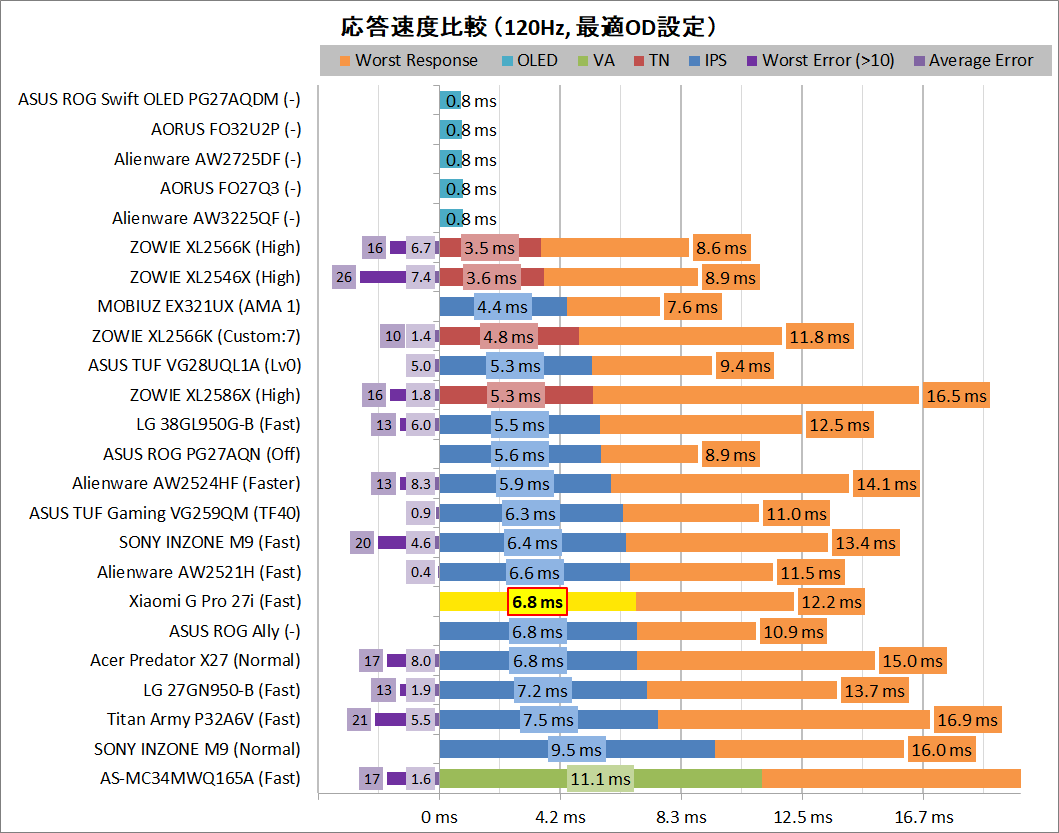Image resolution: width=1059 pixels, height=833 pixels.
Task: Click the 3.5 ms ZOWIE XL2566K value
Action: coord(490,248)
